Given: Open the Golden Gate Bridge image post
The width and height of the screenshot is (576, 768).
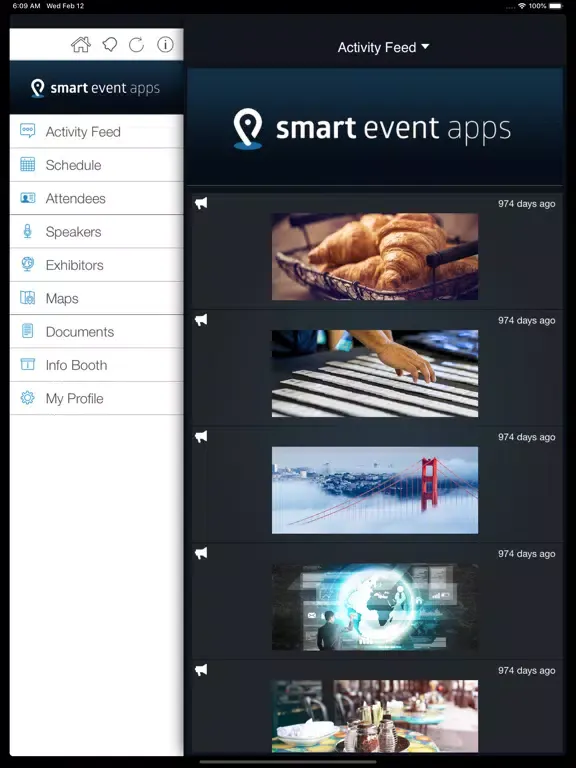Looking at the screenshot, I should pyautogui.click(x=375, y=490).
